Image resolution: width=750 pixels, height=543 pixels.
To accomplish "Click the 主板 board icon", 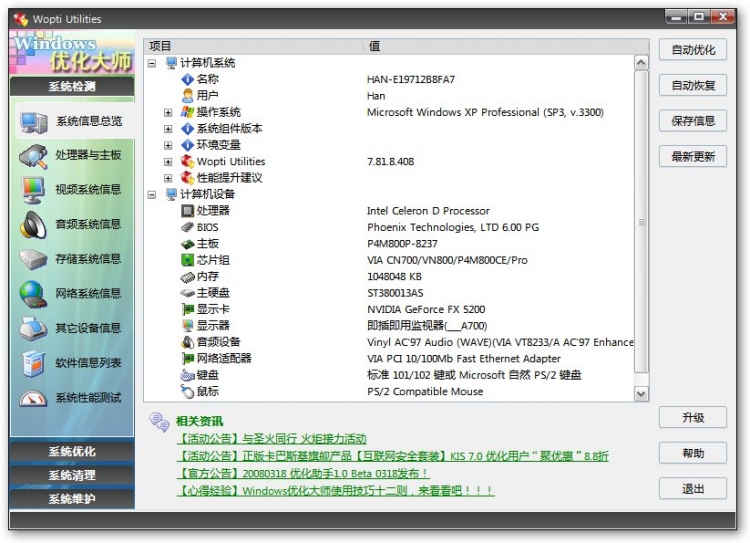I will 188,244.
